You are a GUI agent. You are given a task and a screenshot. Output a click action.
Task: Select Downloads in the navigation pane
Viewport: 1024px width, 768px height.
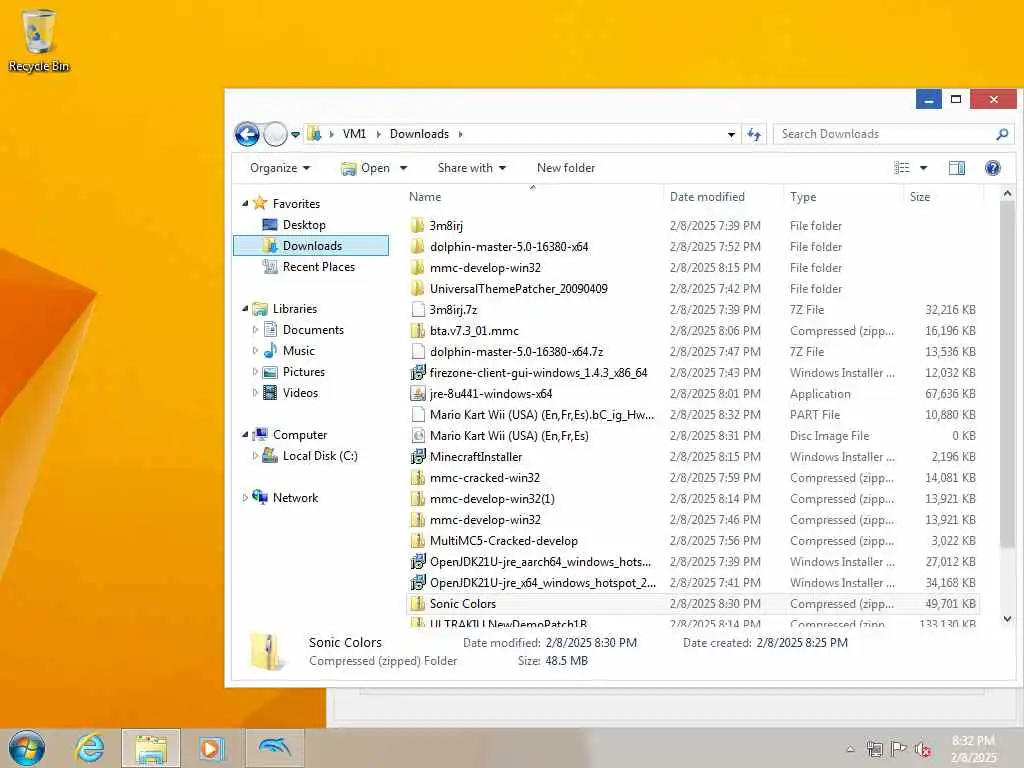coord(311,246)
